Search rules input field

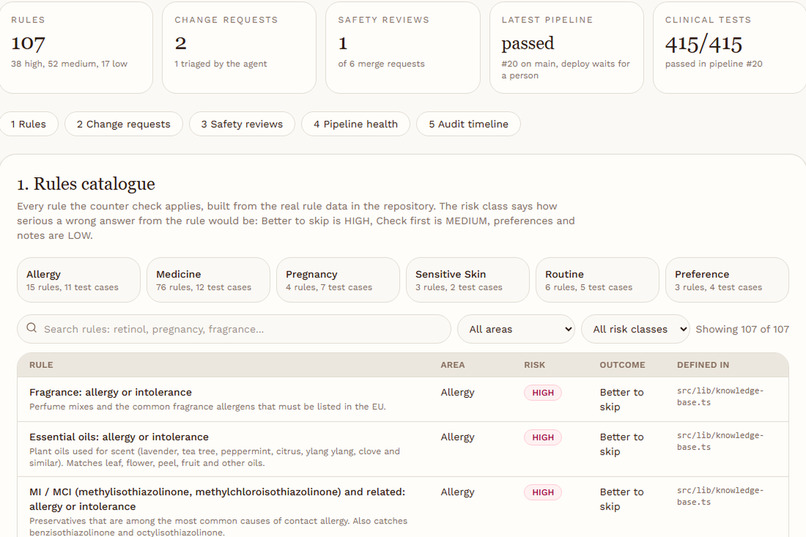click(x=234, y=329)
